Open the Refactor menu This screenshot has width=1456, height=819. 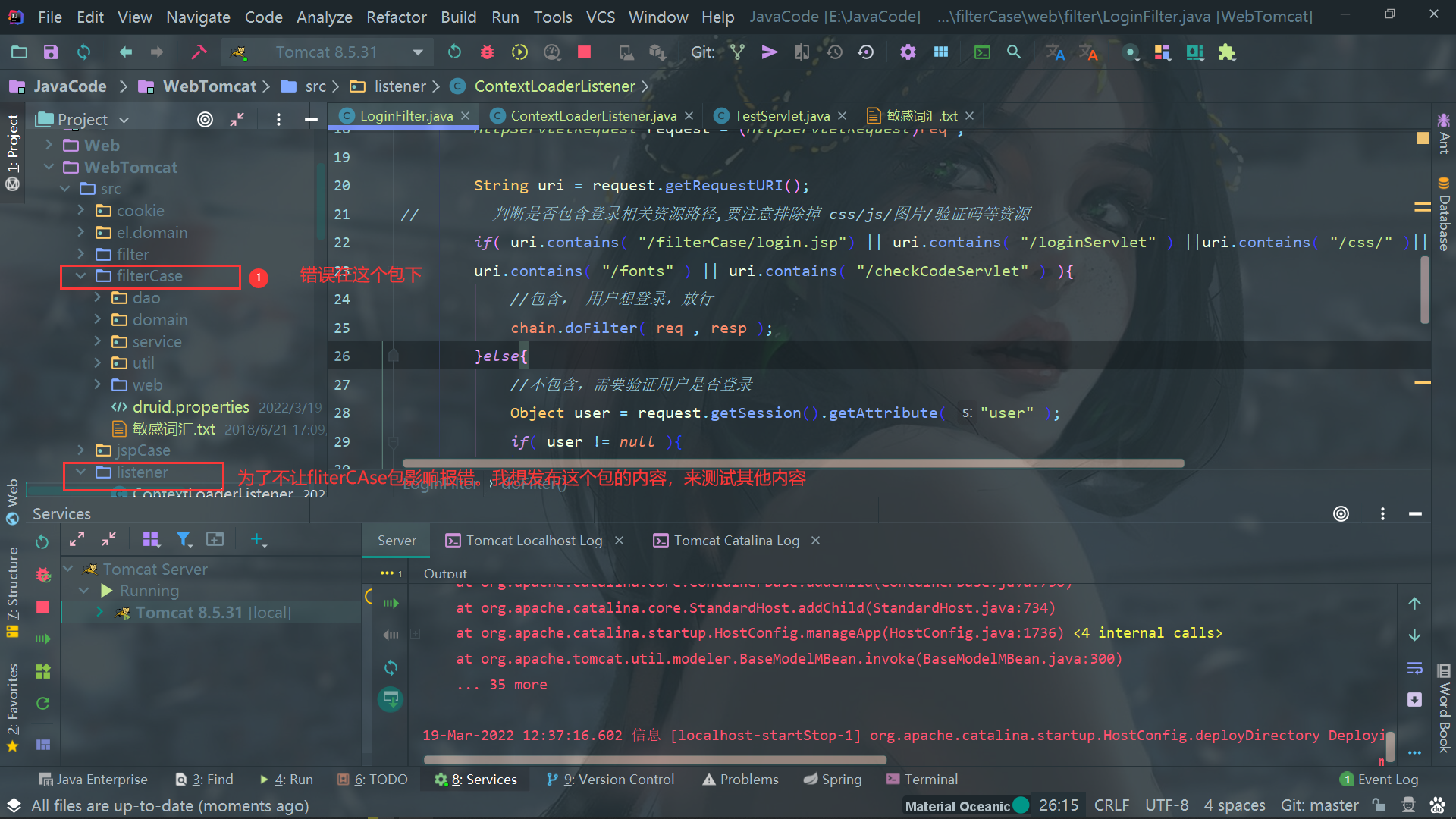pyautogui.click(x=396, y=17)
